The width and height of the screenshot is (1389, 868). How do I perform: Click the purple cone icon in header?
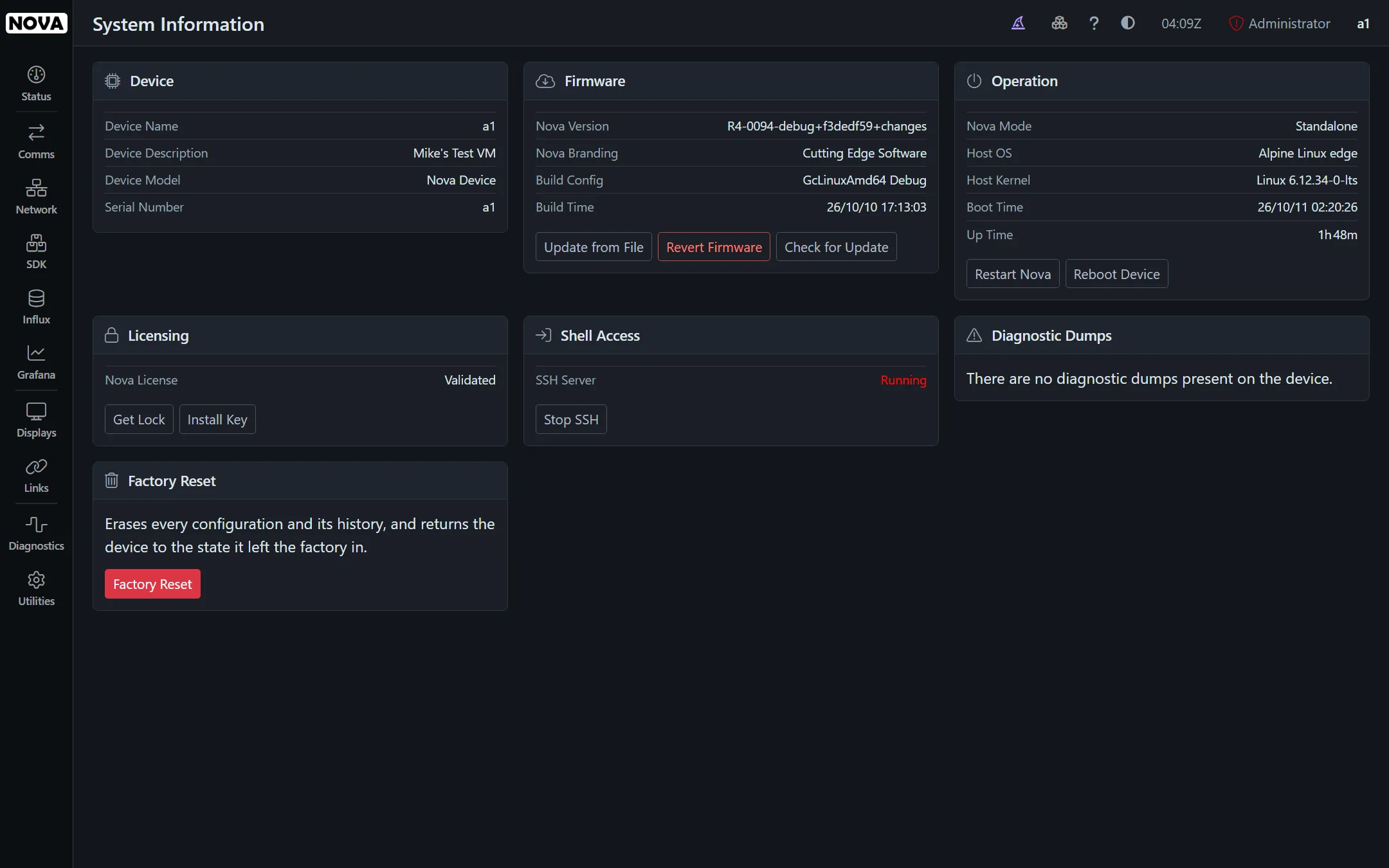[x=1018, y=23]
